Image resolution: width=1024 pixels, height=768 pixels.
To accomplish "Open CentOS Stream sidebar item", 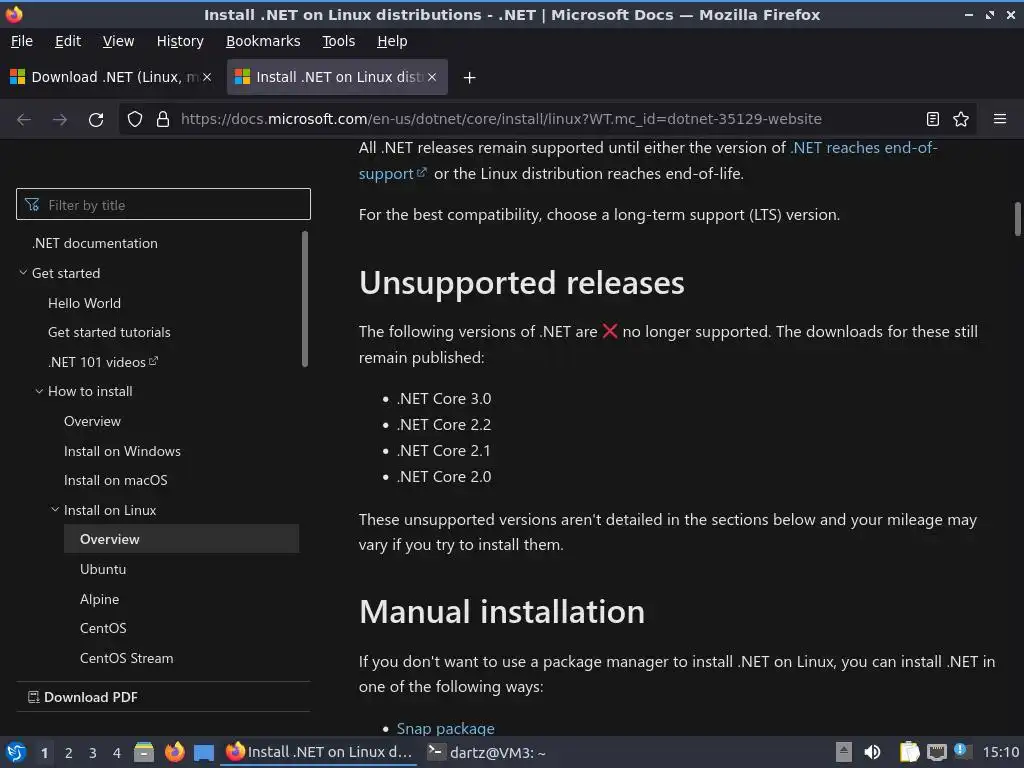I will (x=127, y=658).
